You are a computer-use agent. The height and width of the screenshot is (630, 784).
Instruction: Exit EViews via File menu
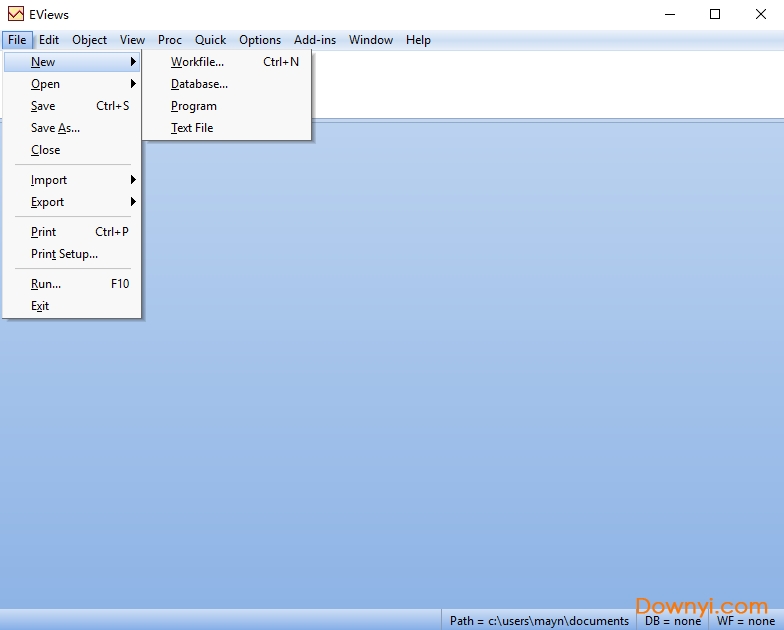40,306
